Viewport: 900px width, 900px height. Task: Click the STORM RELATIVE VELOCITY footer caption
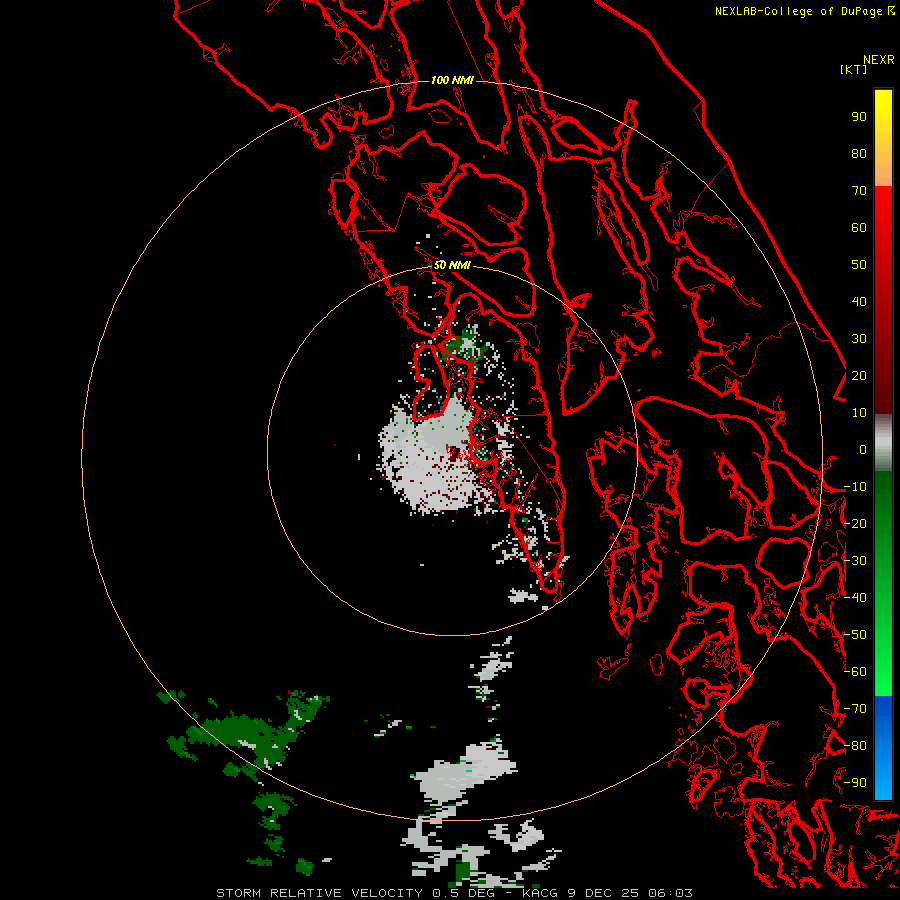point(455,893)
